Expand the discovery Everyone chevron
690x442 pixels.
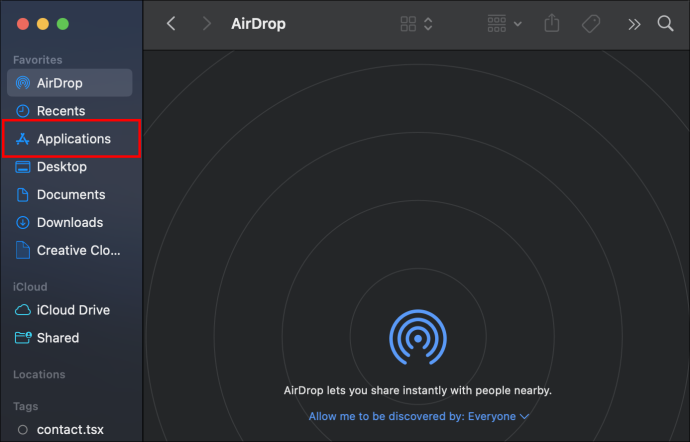[524, 416]
